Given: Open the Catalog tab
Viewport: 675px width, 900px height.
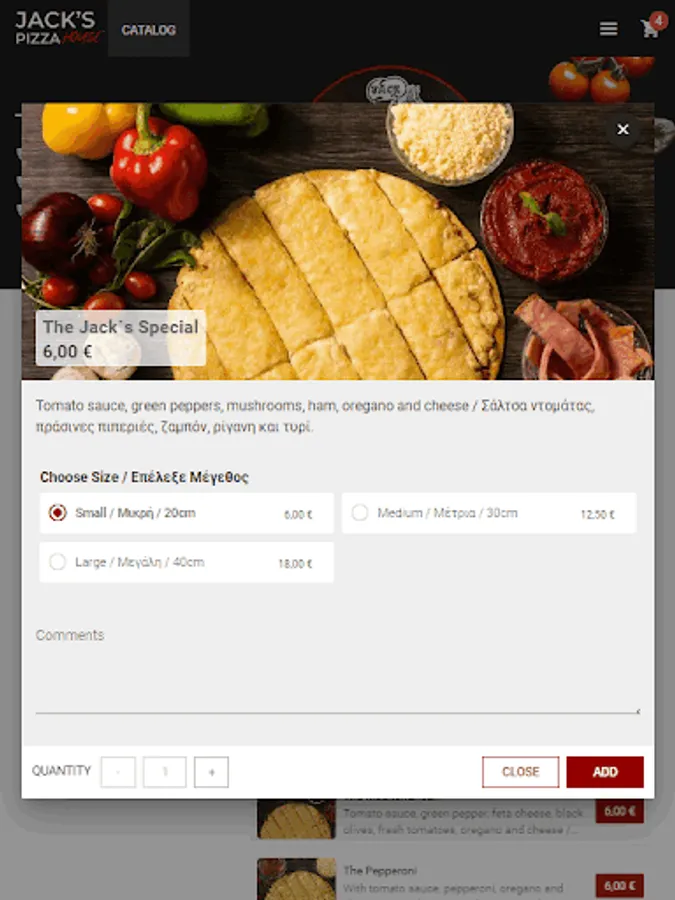Looking at the screenshot, I should tap(149, 29).
